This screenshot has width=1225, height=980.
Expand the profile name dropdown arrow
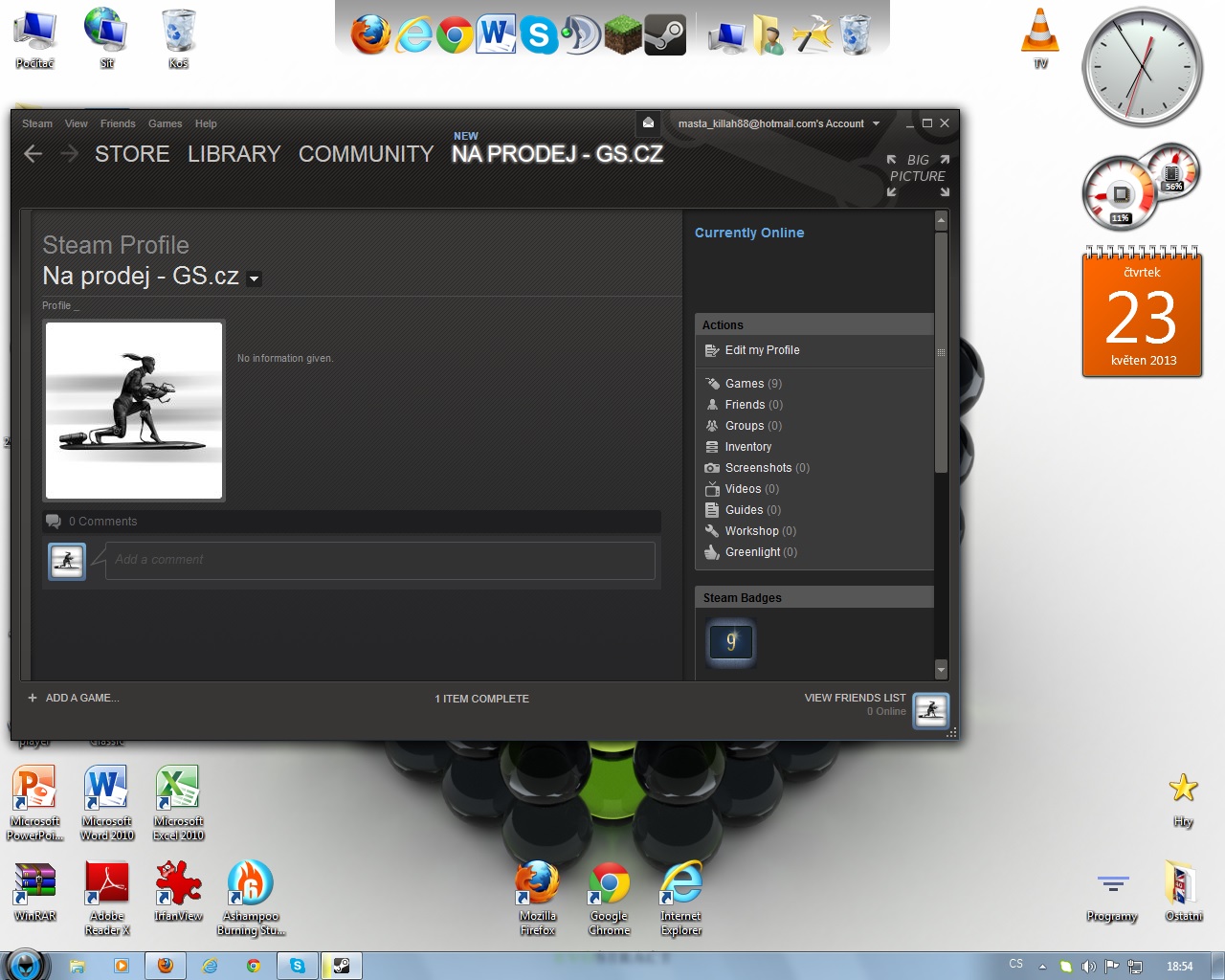click(x=254, y=279)
